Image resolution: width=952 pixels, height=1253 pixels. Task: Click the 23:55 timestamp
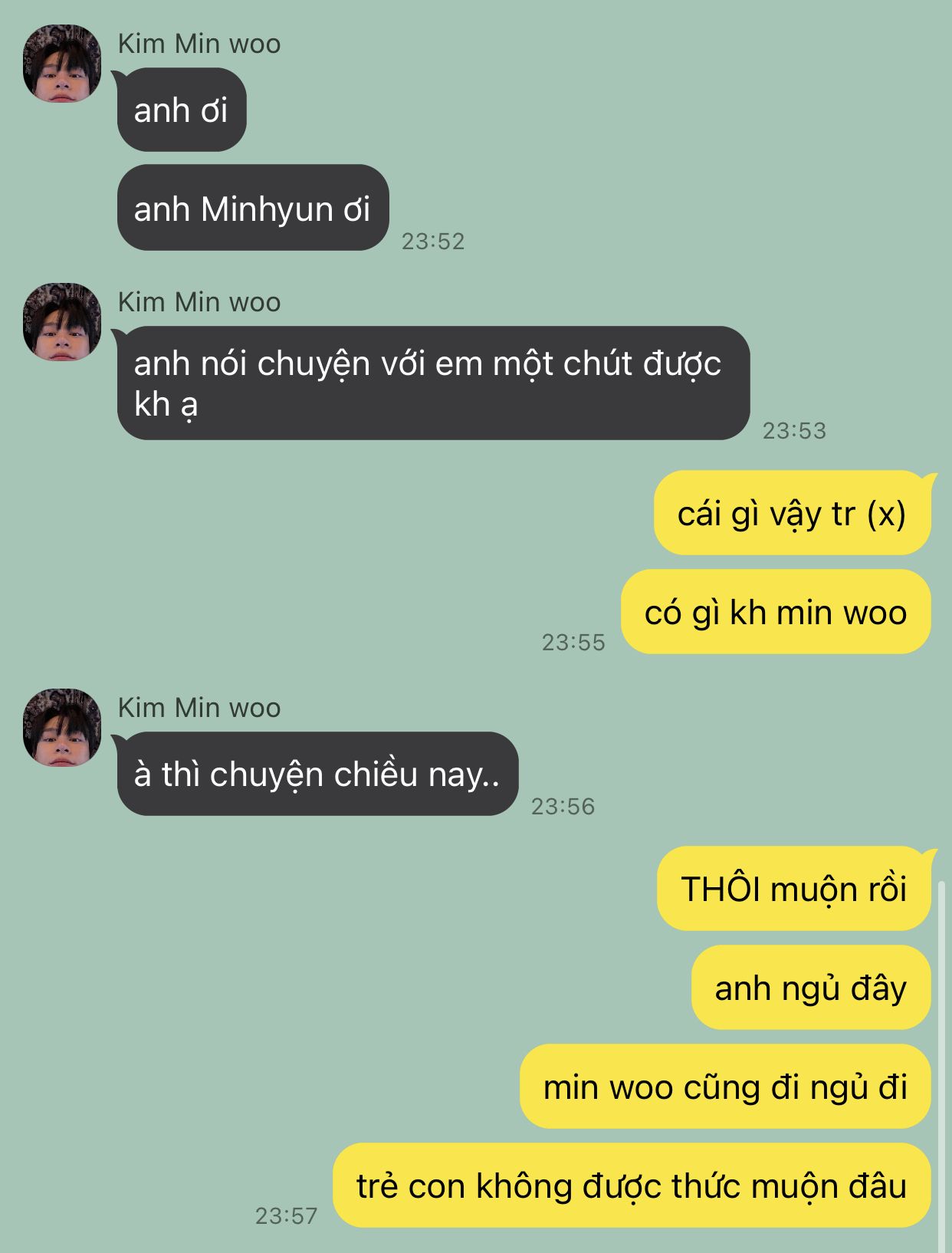coord(573,642)
